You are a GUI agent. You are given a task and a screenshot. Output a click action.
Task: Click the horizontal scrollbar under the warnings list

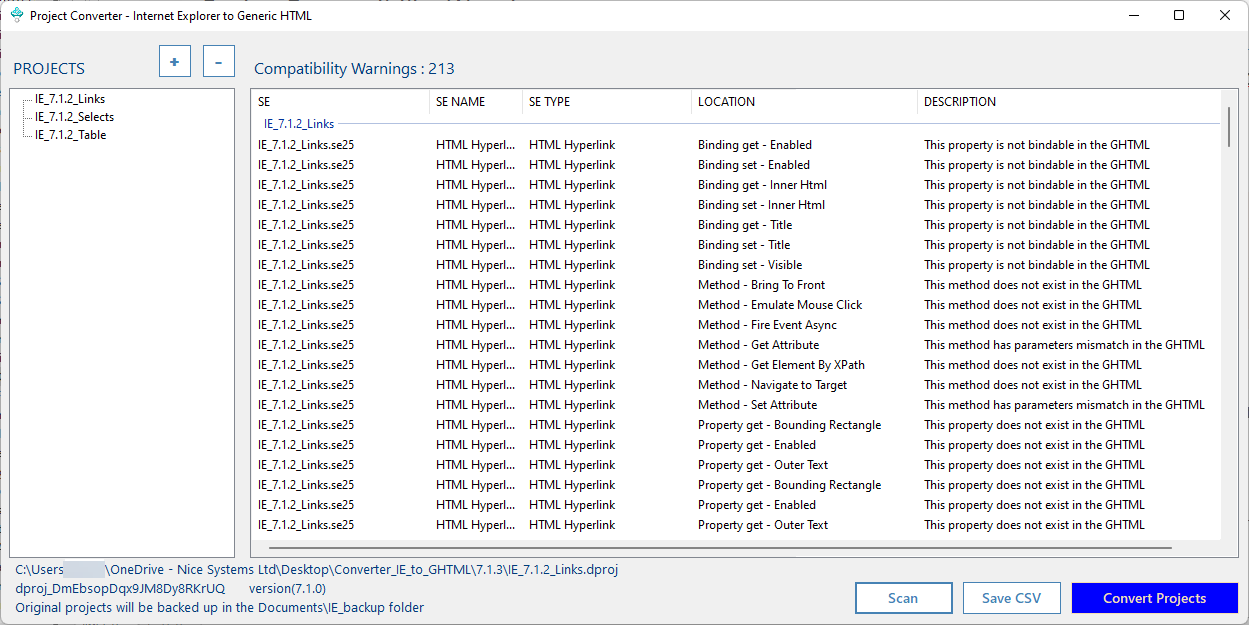[720, 548]
